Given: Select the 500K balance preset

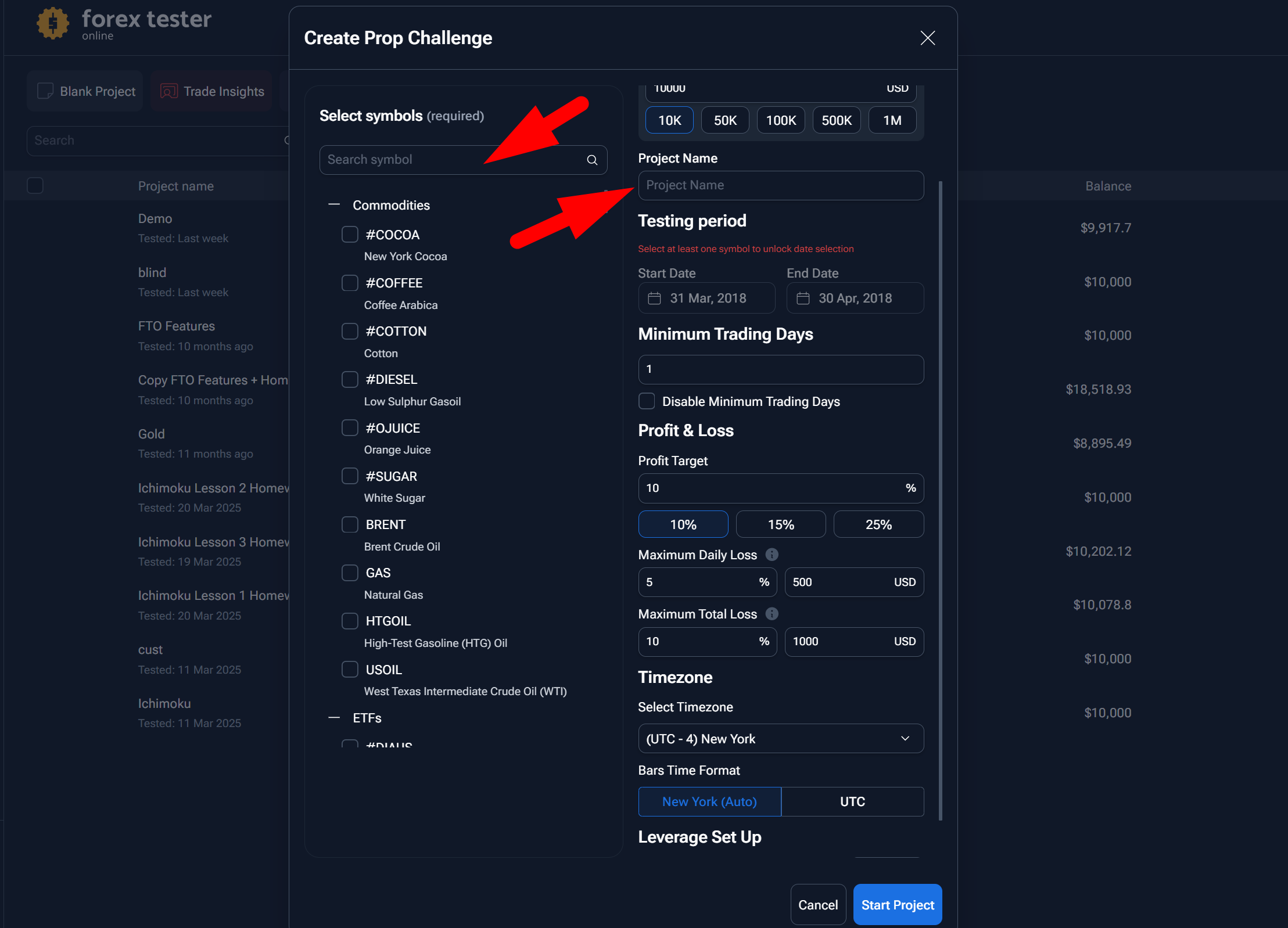Looking at the screenshot, I should (x=837, y=120).
